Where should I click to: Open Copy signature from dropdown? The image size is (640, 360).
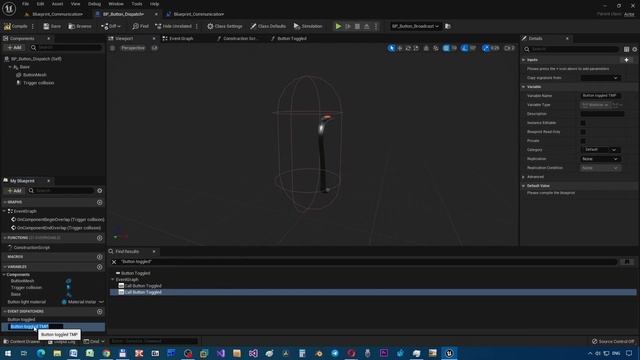tap(600, 78)
